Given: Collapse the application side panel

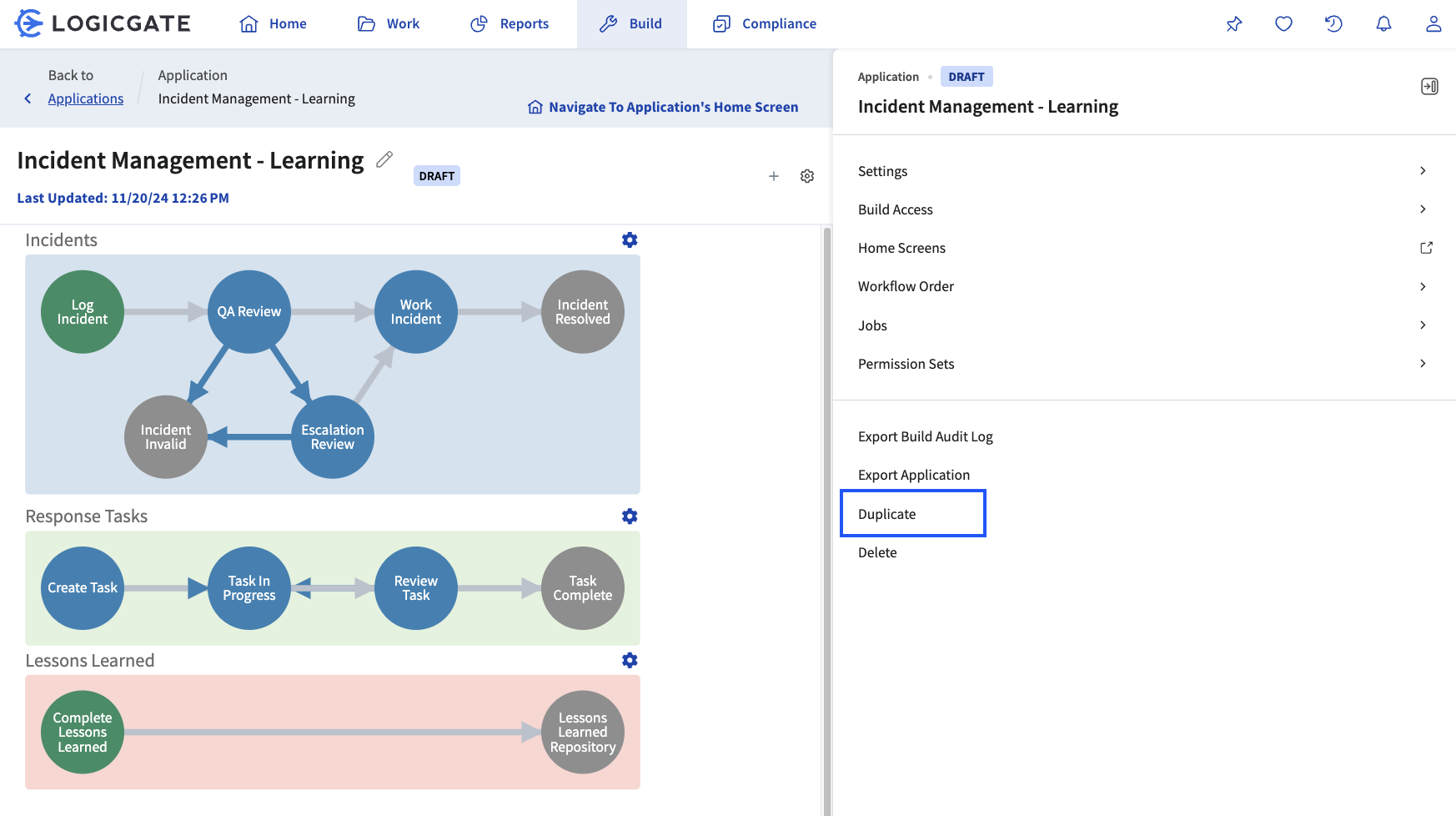Looking at the screenshot, I should click(1428, 87).
